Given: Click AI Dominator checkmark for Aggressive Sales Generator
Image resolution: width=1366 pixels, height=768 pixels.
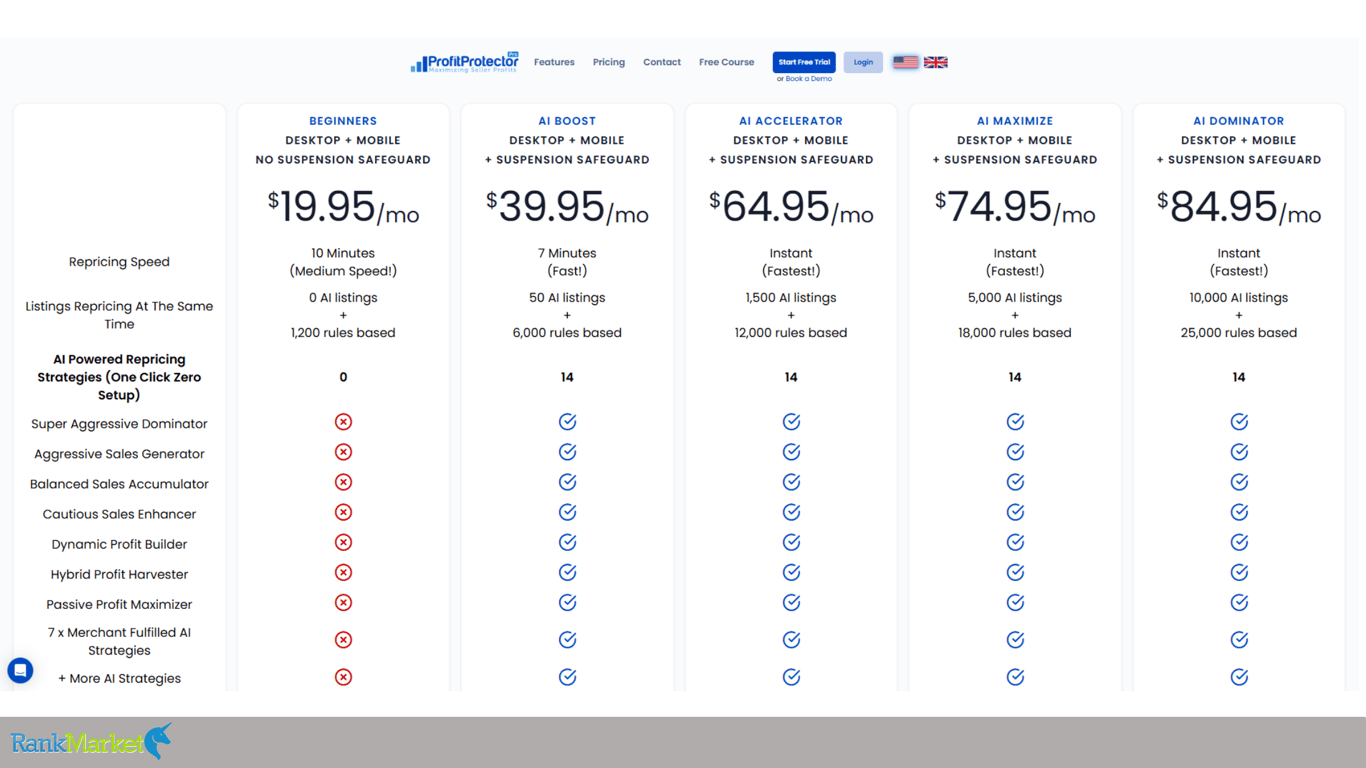Looking at the screenshot, I should point(1239,452).
